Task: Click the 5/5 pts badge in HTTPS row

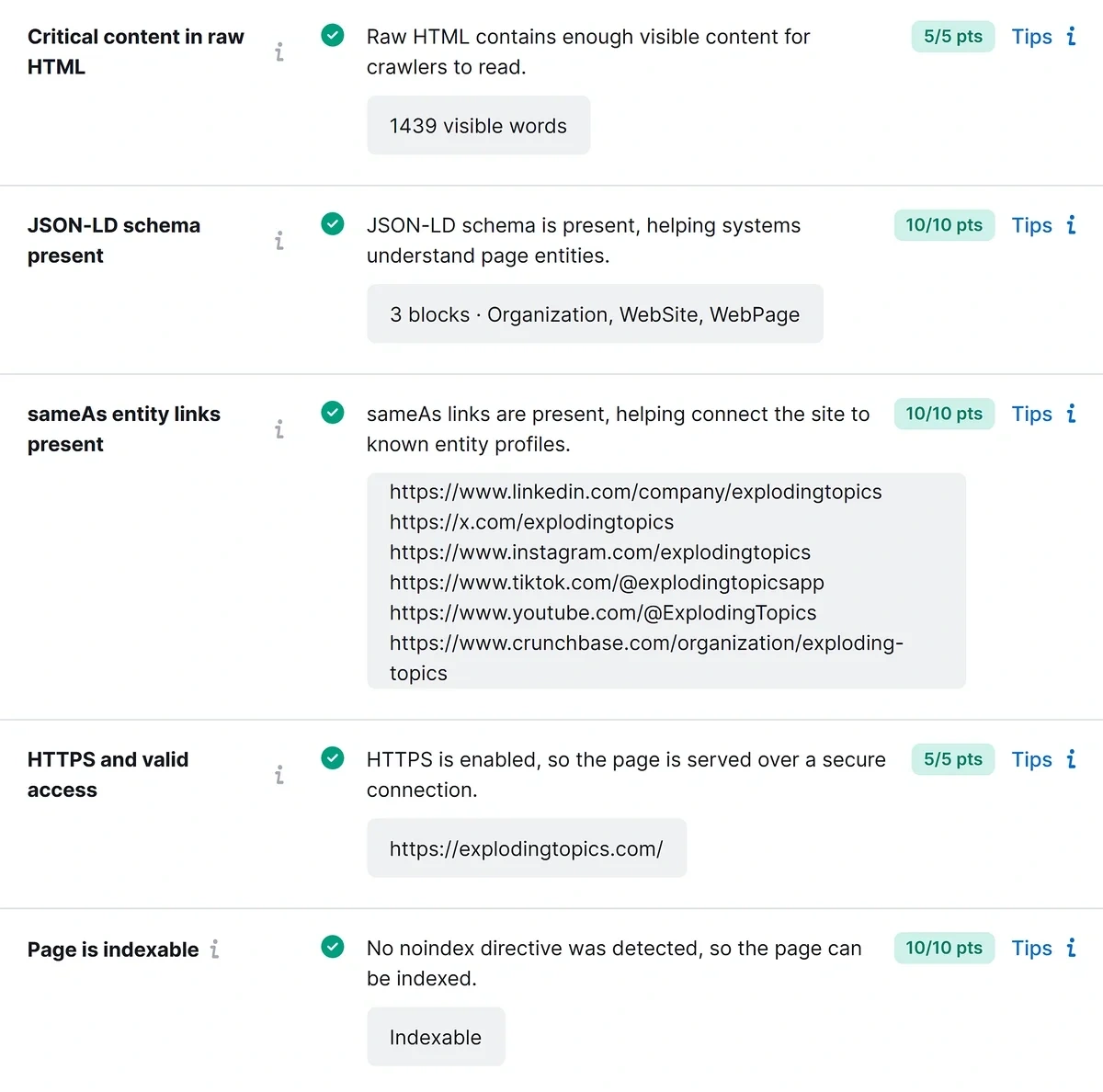Action: (953, 759)
